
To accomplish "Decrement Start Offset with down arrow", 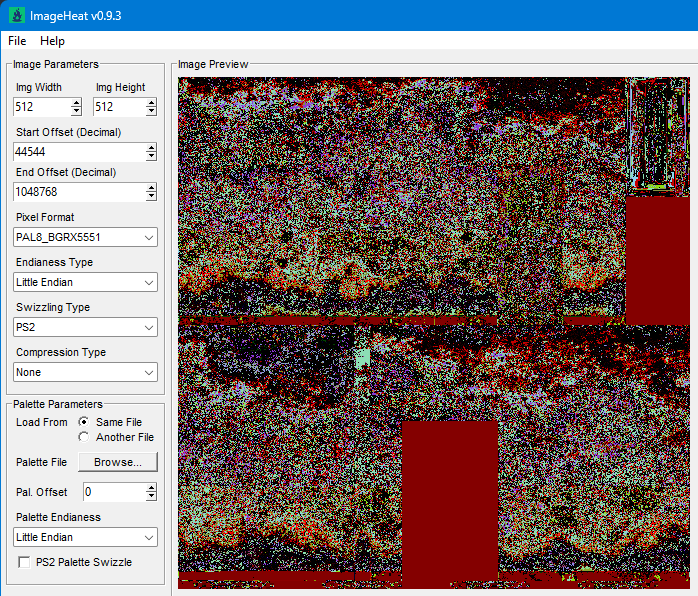I will (151, 156).
